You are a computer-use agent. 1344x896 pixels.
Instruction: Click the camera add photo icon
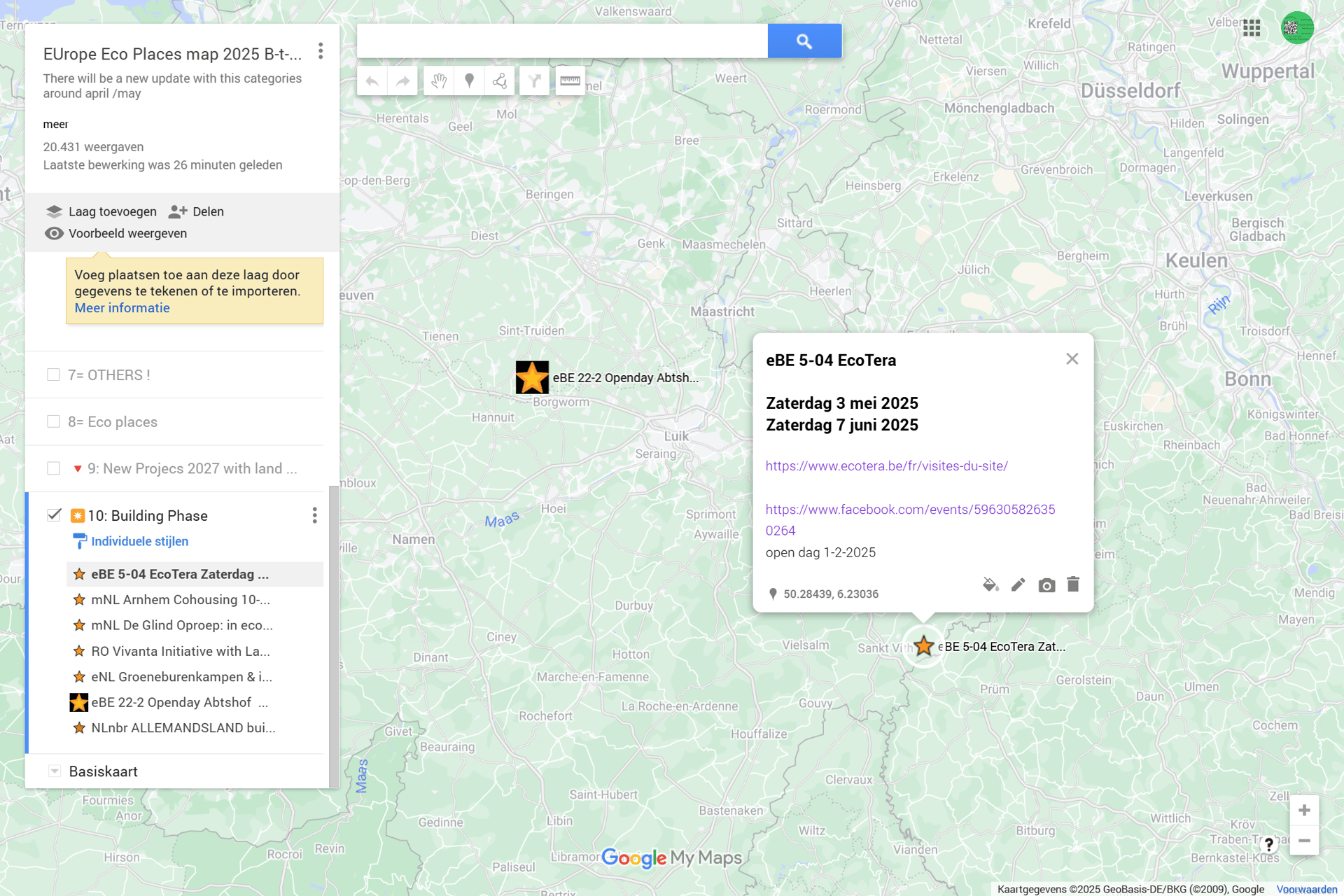point(1046,585)
